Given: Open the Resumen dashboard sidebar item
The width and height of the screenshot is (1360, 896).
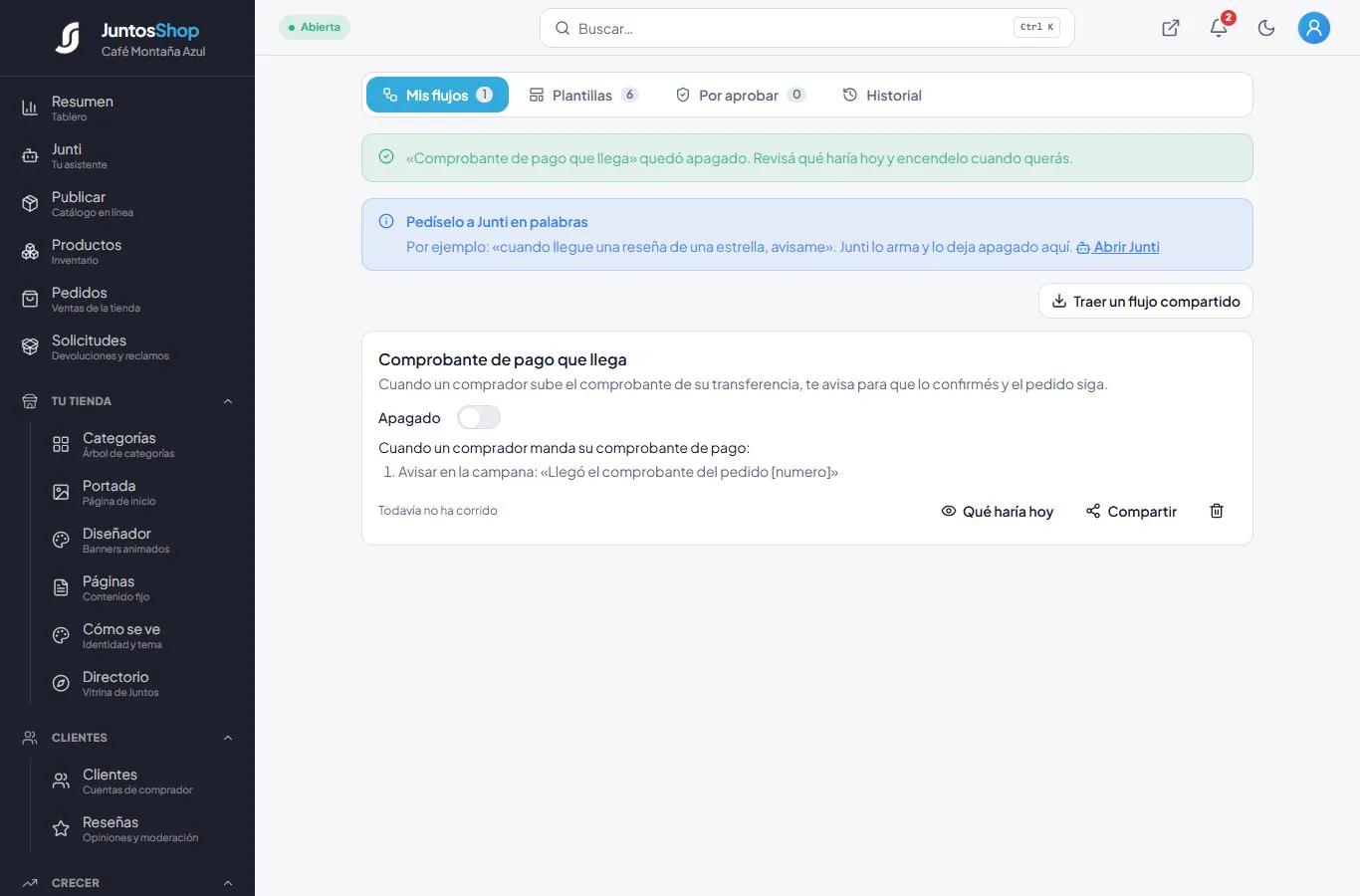Looking at the screenshot, I should click(x=127, y=108).
